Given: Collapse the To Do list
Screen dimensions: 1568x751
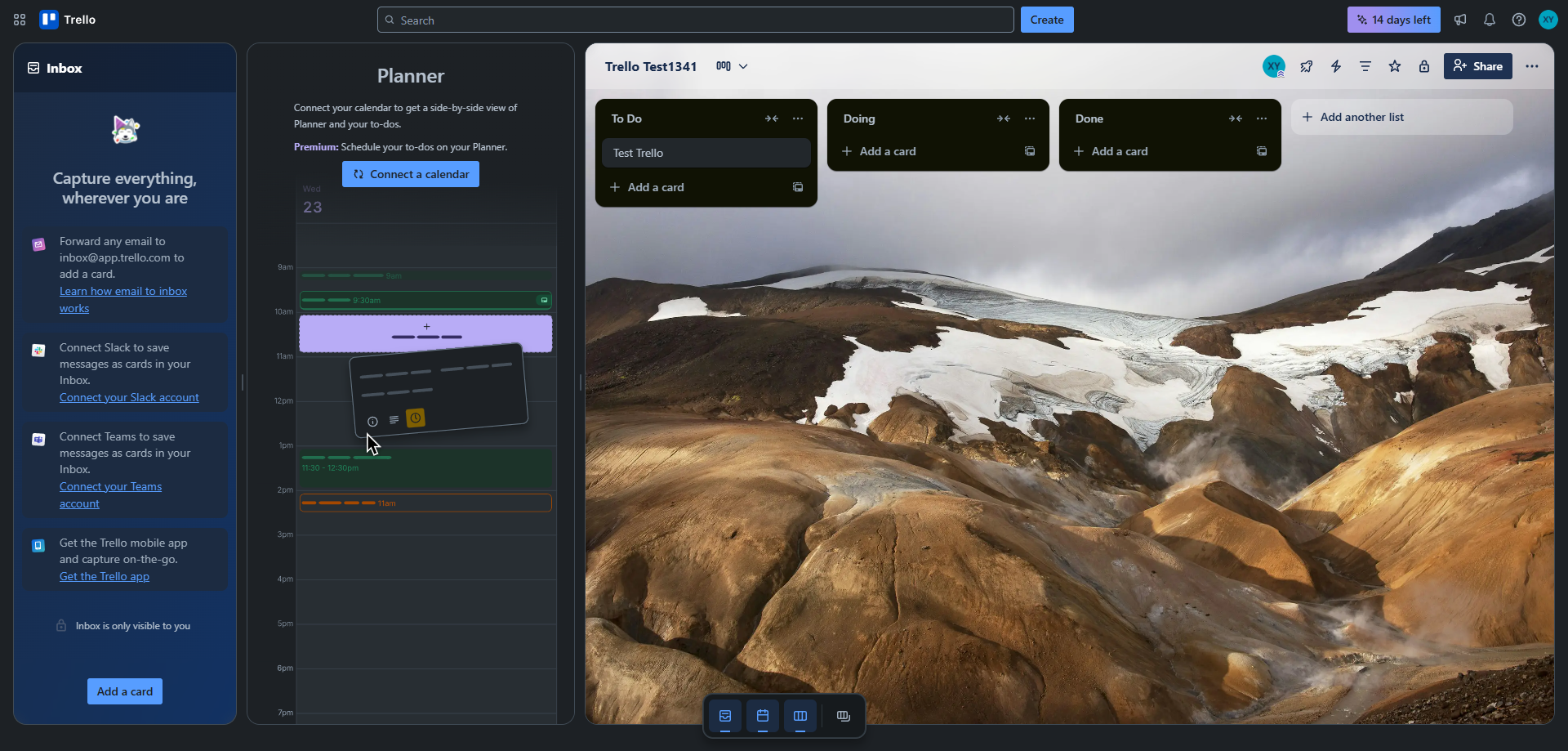Looking at the screenshot, I should [x=772, y=118].
